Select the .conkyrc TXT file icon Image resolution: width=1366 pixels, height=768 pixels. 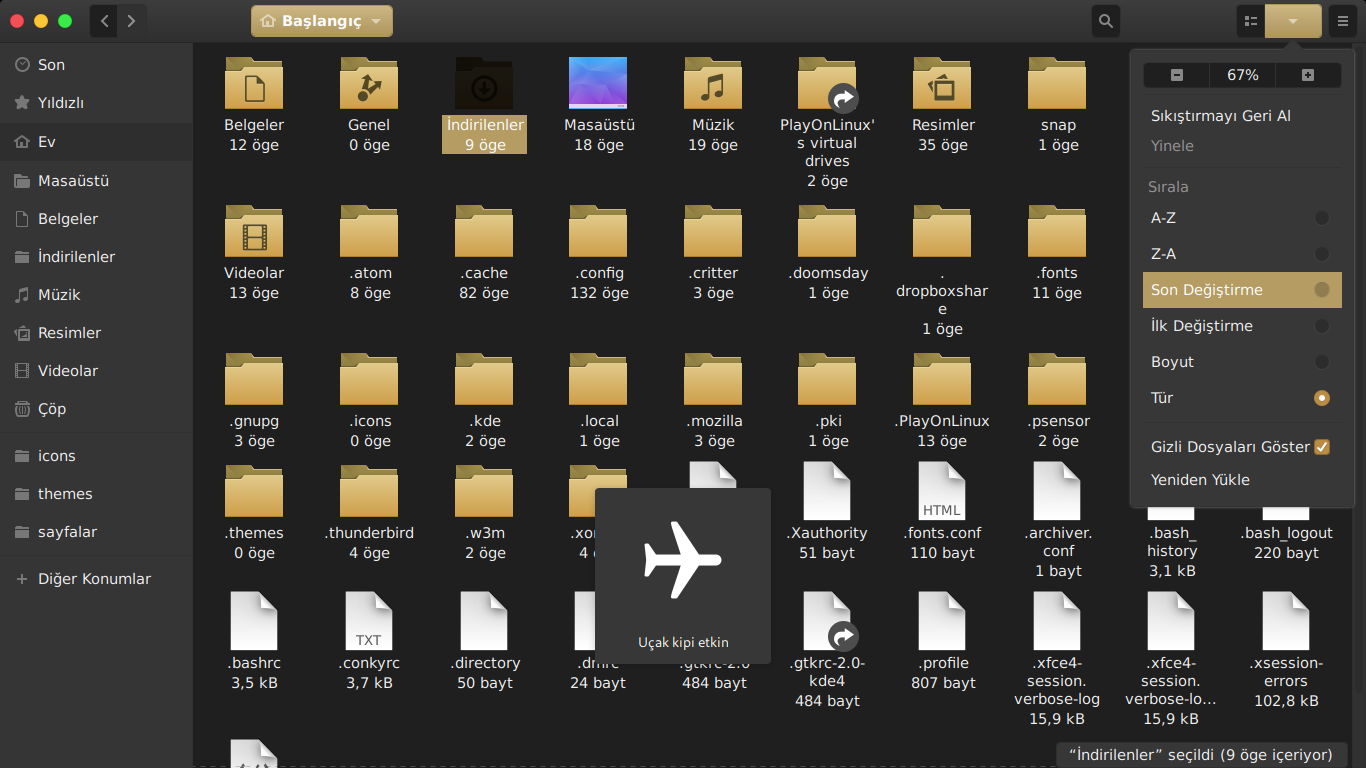(x=369, y=621)
